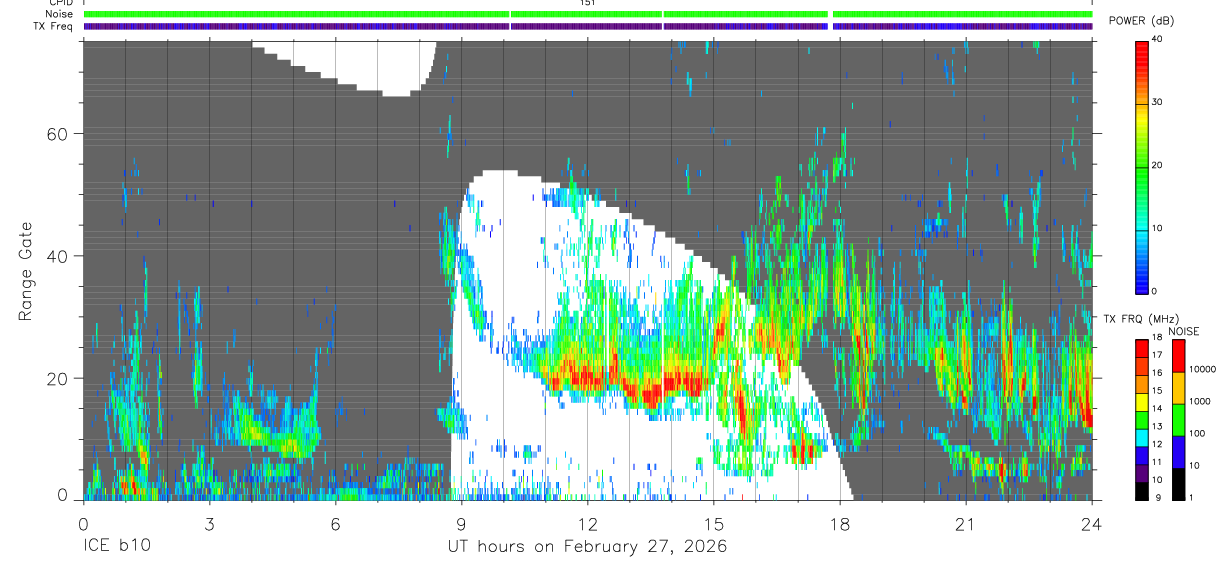1228x567 pixels.
Task: Select the 14 tick on TX FRQ legend
Action: (x=1159, y=409)
